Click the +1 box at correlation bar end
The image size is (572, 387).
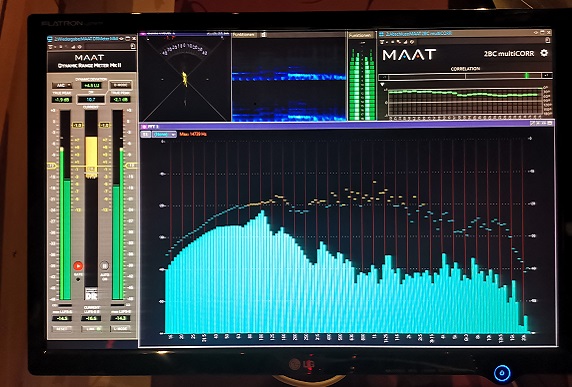point(546,76)
